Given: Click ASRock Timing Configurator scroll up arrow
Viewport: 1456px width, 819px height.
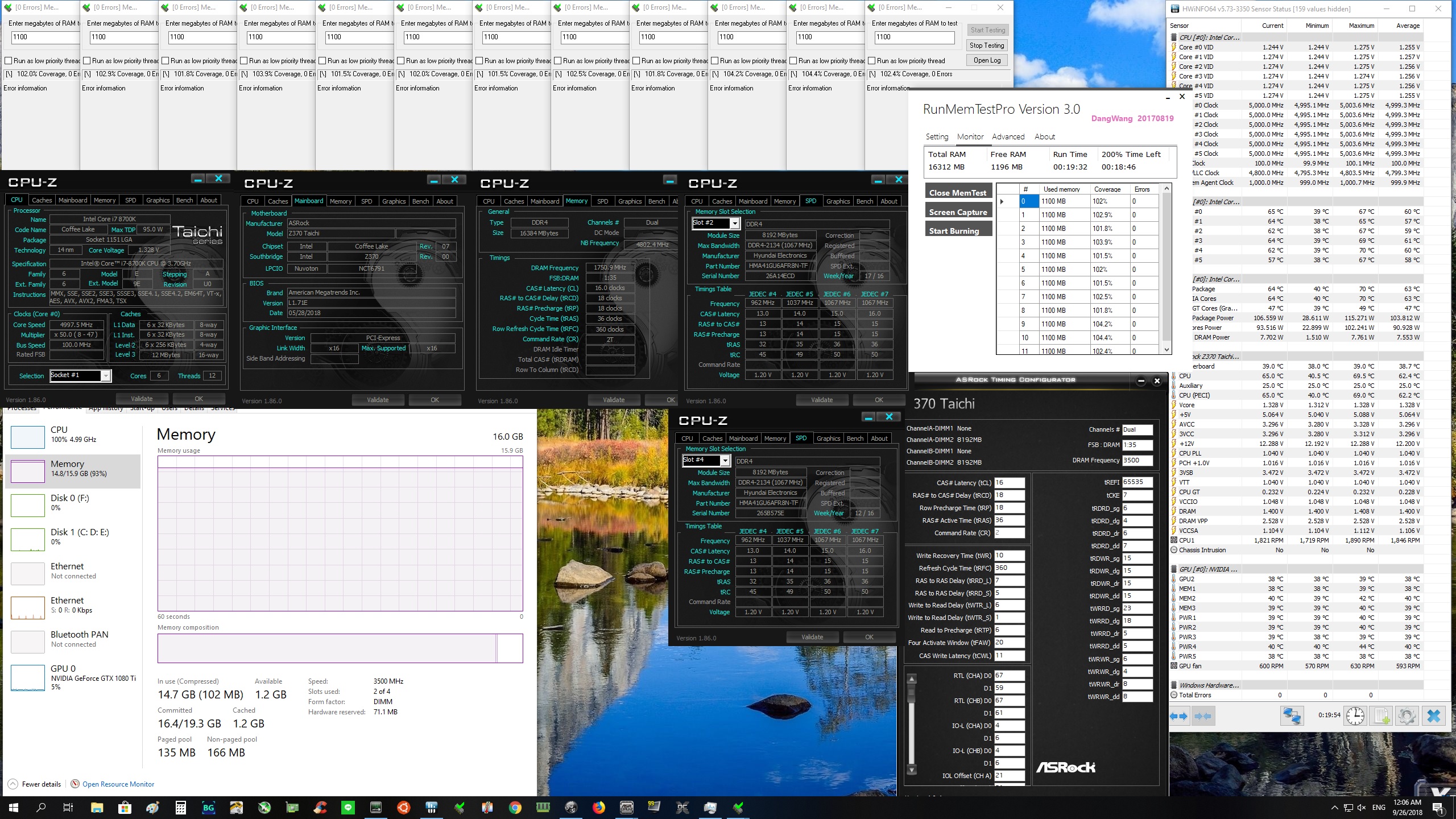Looking at the screenshot, I should [912, 679].
